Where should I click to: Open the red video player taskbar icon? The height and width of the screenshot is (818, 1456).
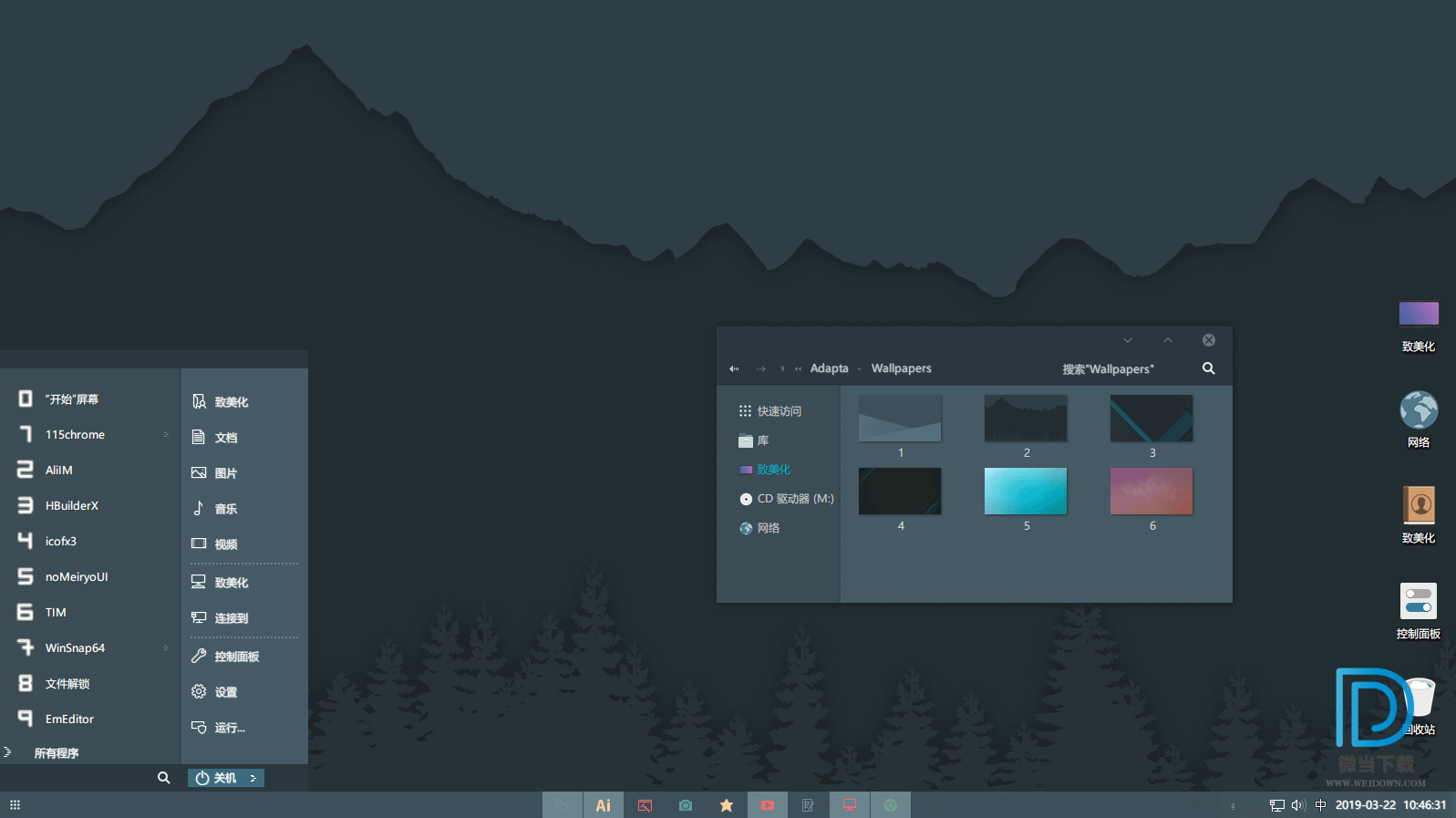768,805
